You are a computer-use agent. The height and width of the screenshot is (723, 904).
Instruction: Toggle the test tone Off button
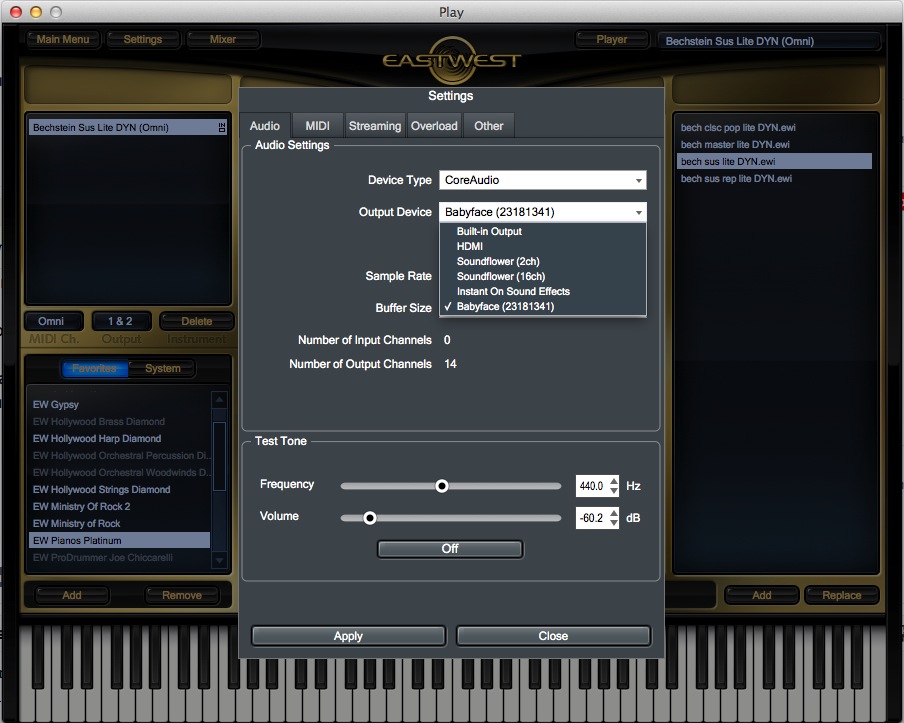(x=450, y=549)
